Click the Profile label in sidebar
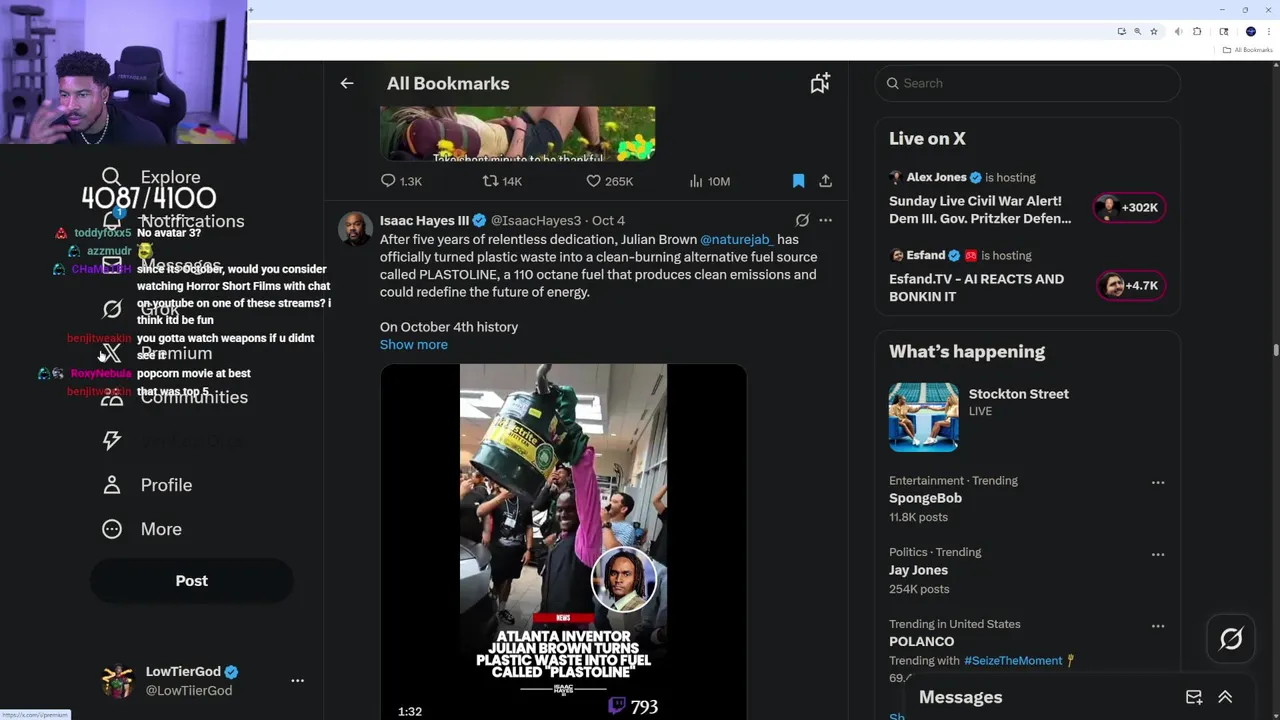This screenshot has height=720, width=1280. (166, 485)
